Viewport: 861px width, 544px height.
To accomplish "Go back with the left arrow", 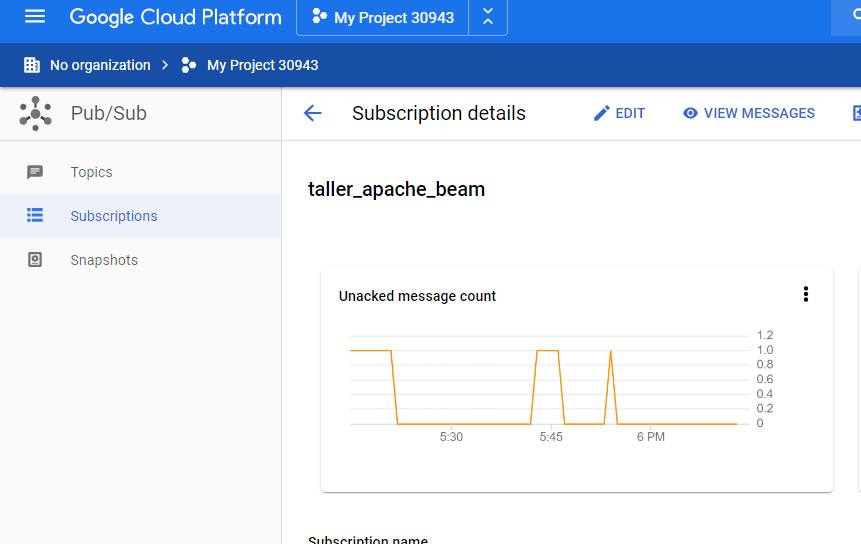I will (312, 113).
